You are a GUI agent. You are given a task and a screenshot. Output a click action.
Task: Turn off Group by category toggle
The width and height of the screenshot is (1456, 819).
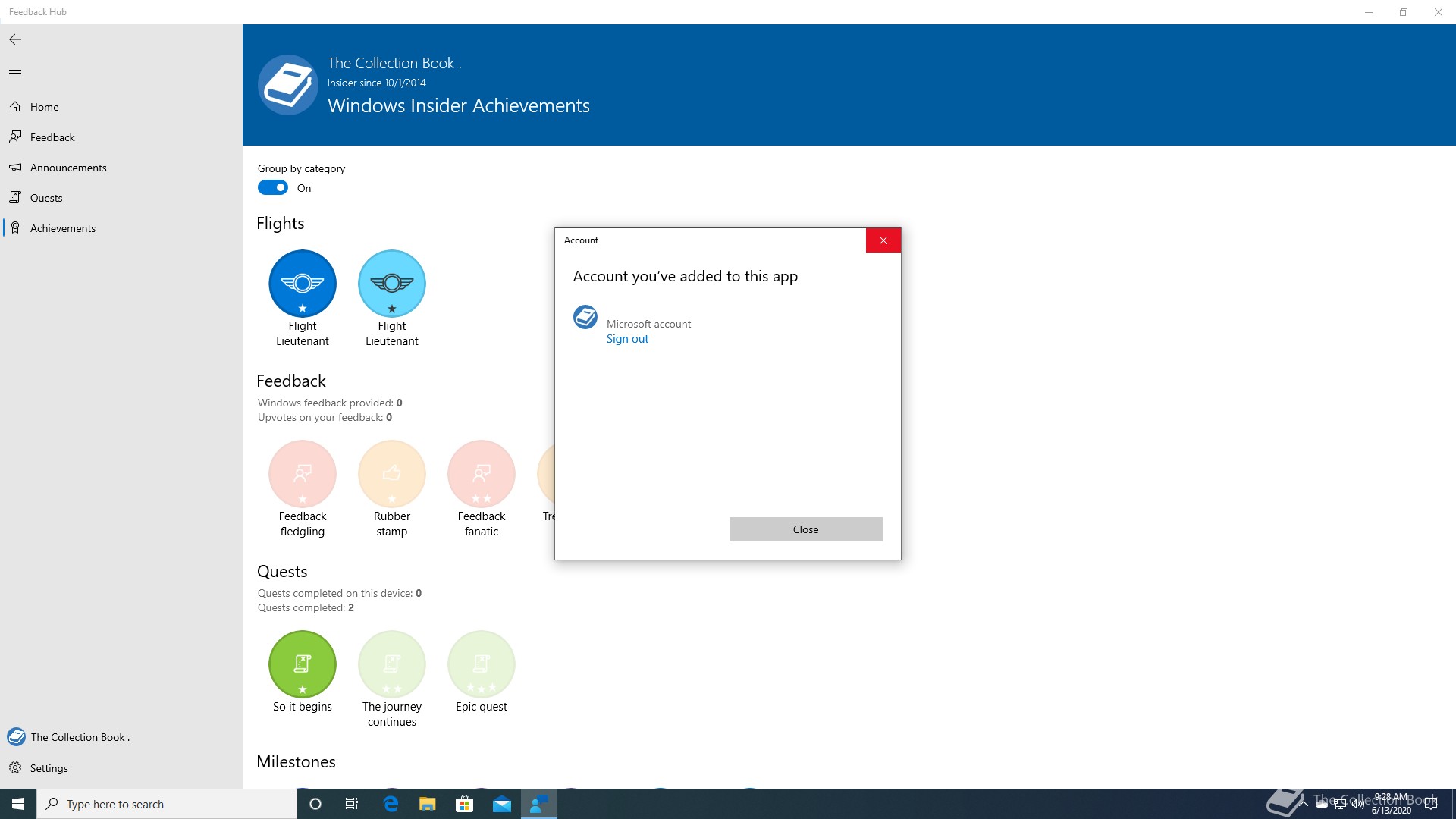coord(273,188)
